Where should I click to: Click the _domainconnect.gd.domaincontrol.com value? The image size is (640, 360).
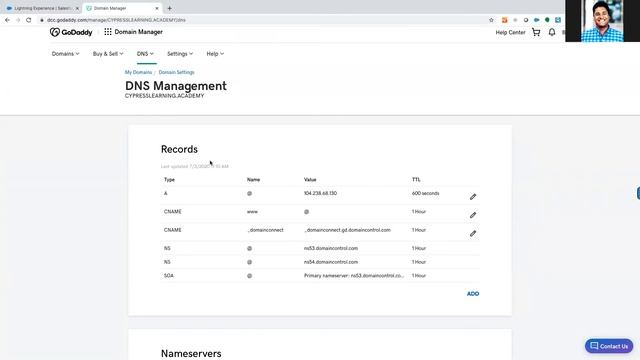coord(347,230)
